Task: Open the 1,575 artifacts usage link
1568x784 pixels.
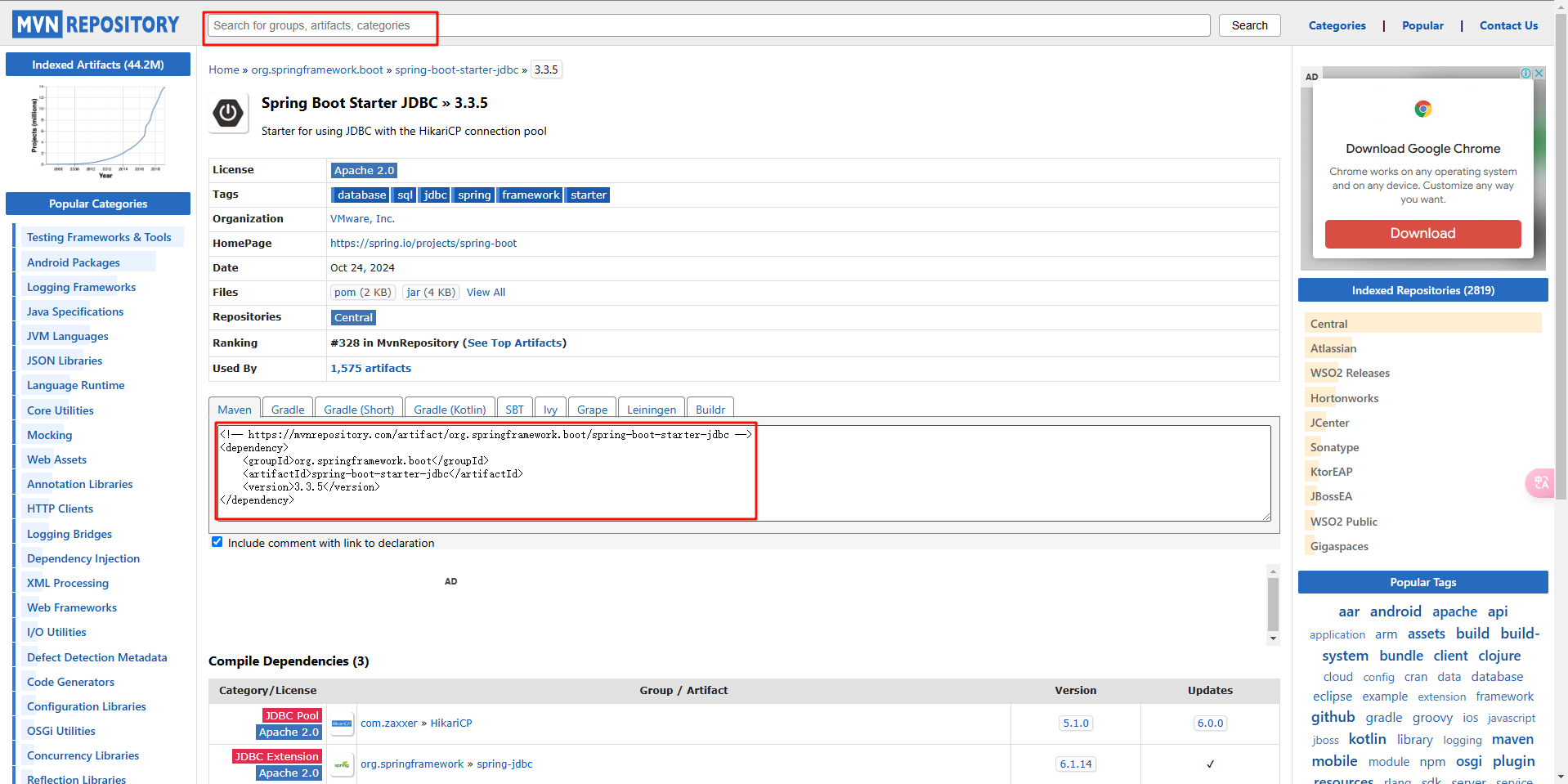Action: 371,368
